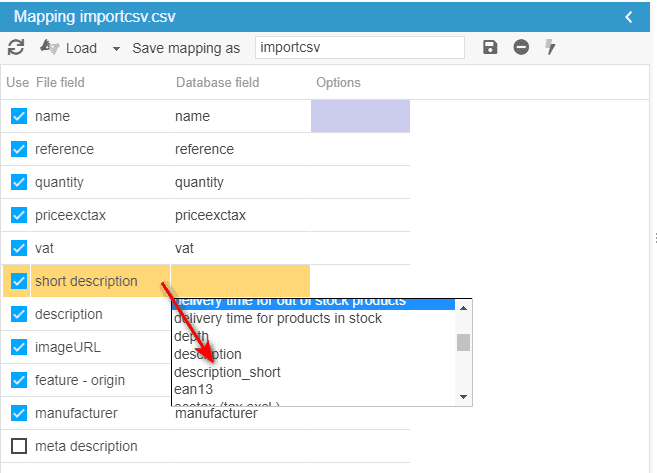Collapse the Mapping panel with the chevron
This screenshot has width=657, height=473.
pyautogui.click(x=629, y=17)
